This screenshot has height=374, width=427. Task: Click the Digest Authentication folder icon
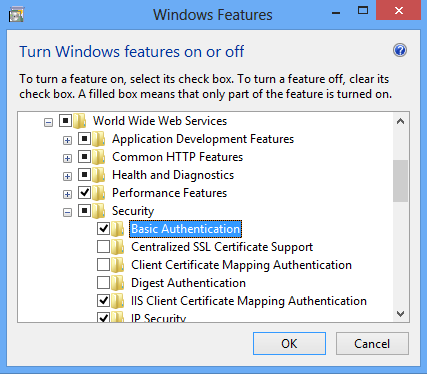click(x=118, y=283)
